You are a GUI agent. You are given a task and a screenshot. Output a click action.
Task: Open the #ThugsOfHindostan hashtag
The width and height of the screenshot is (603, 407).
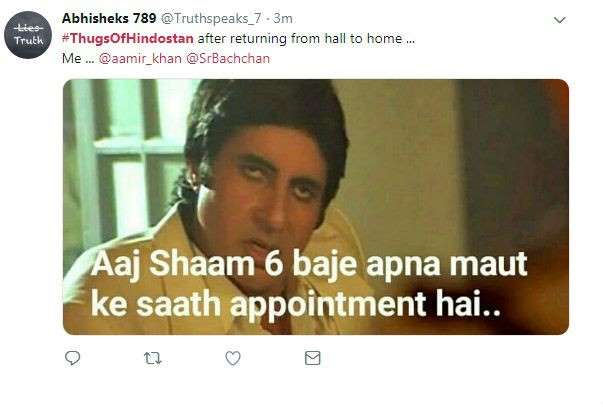[x=127, y=38]
